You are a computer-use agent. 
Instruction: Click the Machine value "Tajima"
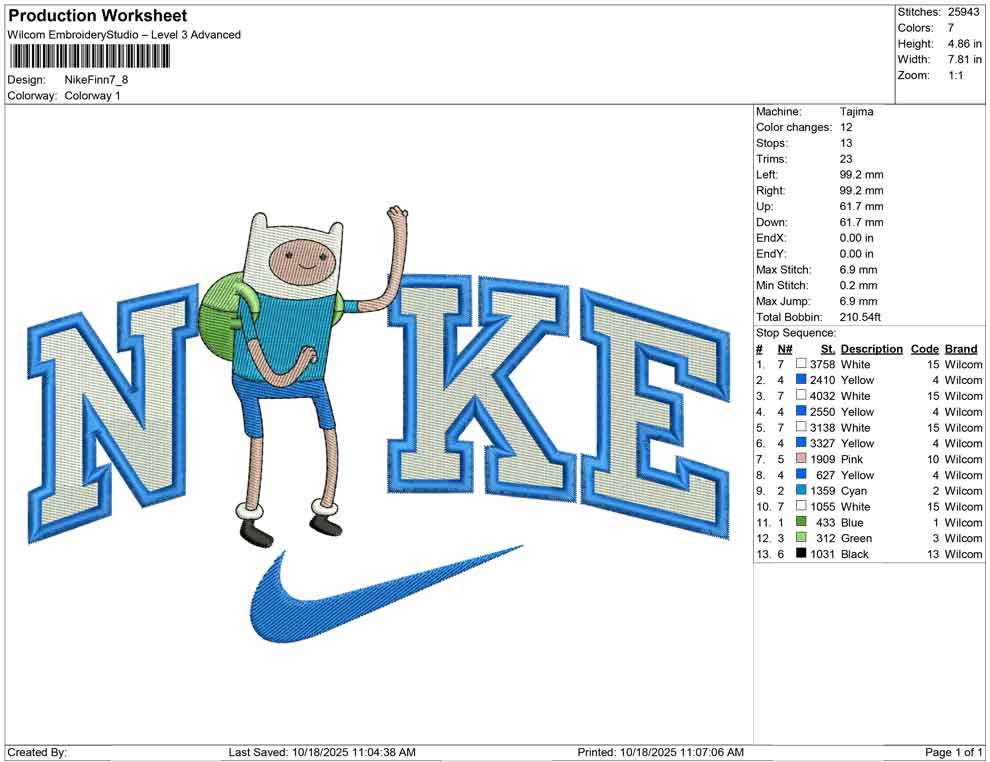[x=857, y=111]
